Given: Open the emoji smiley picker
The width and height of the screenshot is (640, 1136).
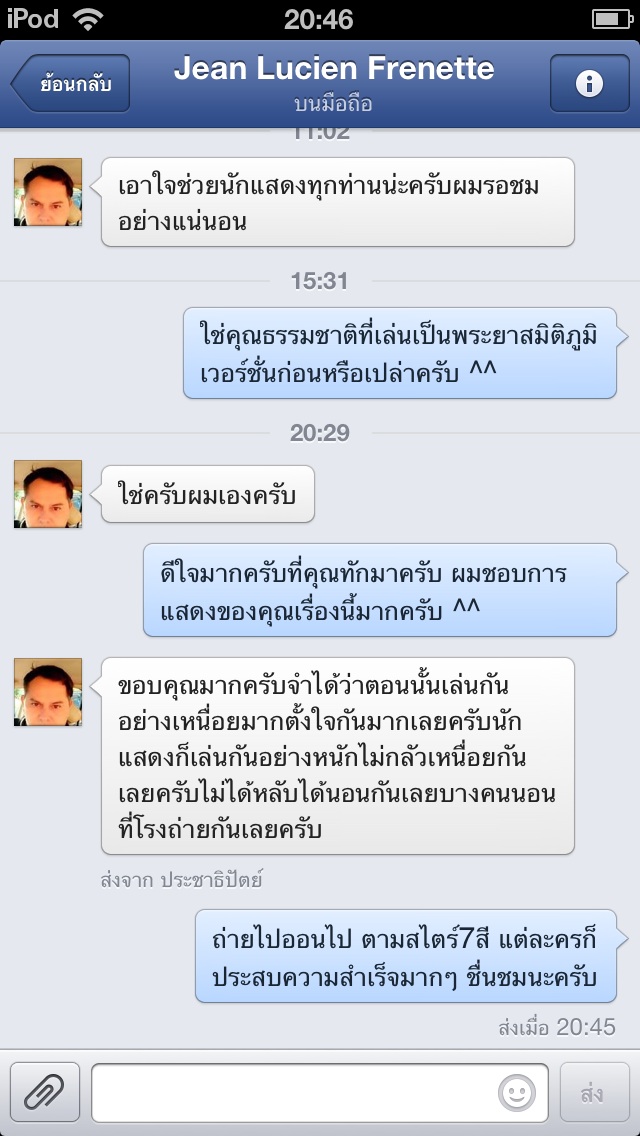Looking at the screenshot, I should (x=517, y=1093).
